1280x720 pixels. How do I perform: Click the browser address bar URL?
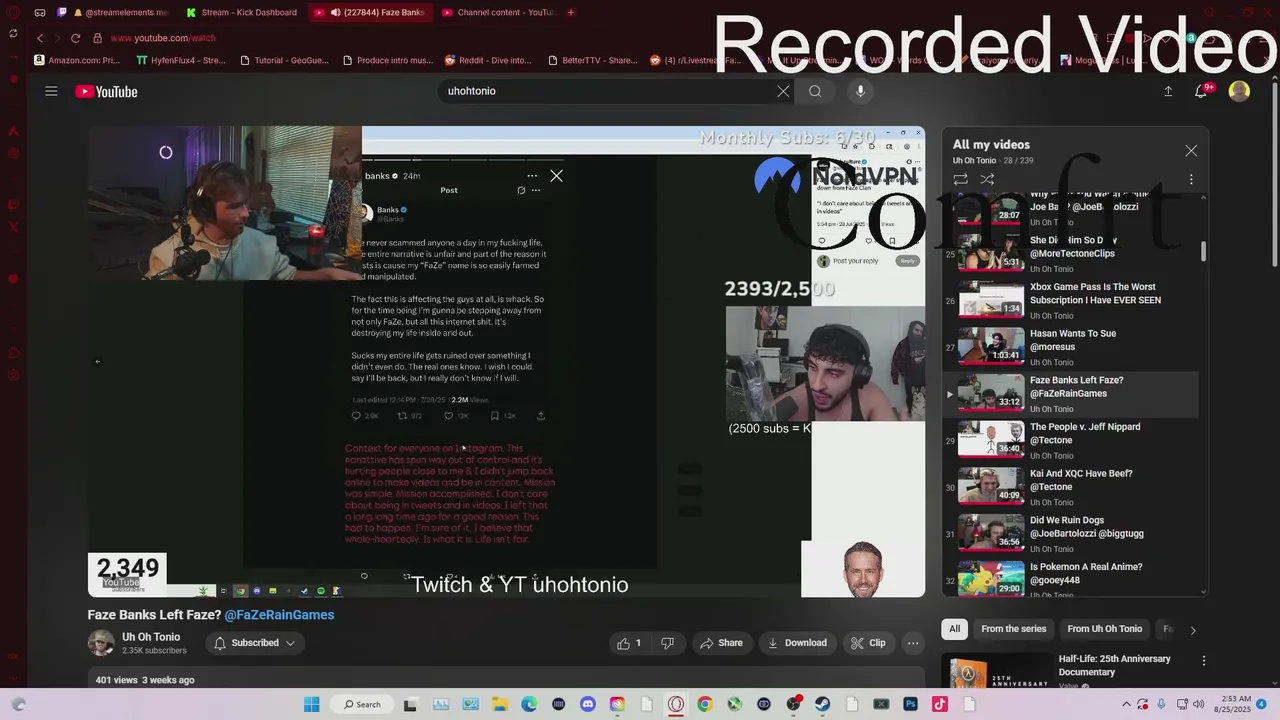point(163,38)
